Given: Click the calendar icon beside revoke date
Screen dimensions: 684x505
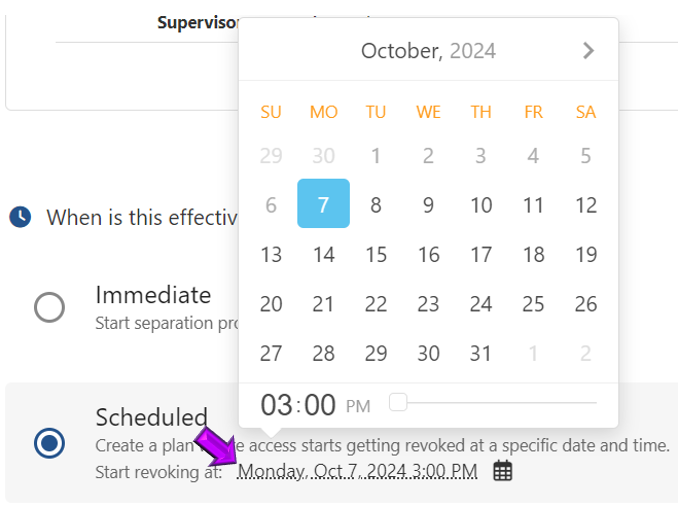Looking at the screenshot, I should coord(503,471).
